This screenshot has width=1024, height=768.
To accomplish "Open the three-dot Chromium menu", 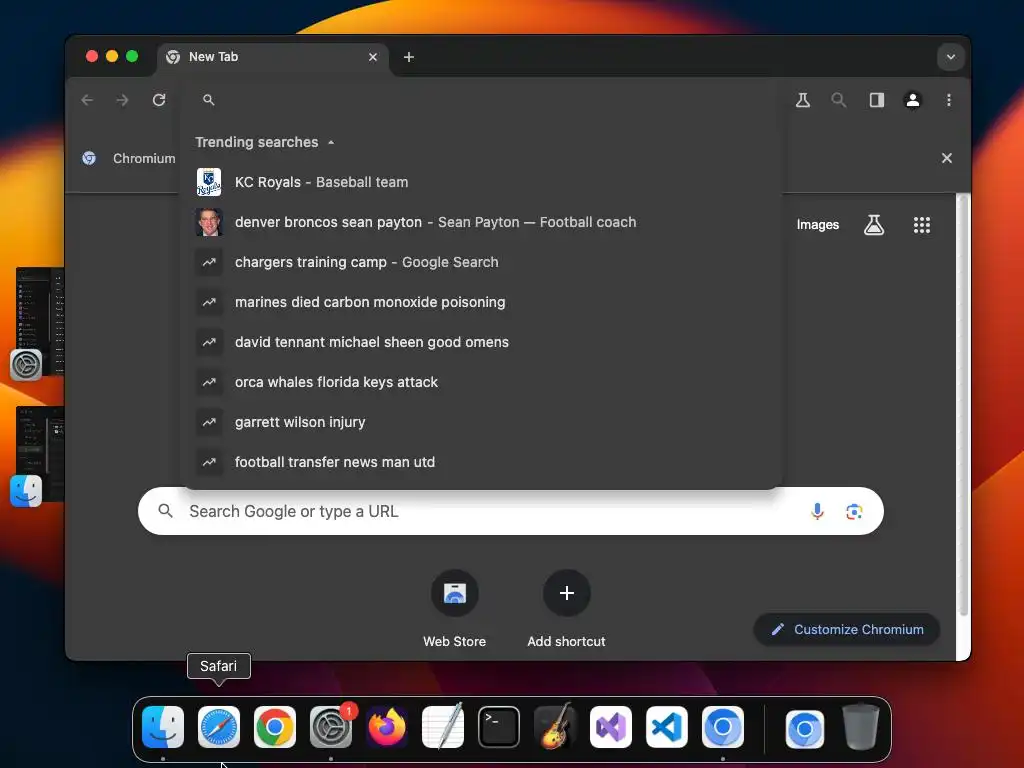I will pyautogui.click(x=949, y=100).
